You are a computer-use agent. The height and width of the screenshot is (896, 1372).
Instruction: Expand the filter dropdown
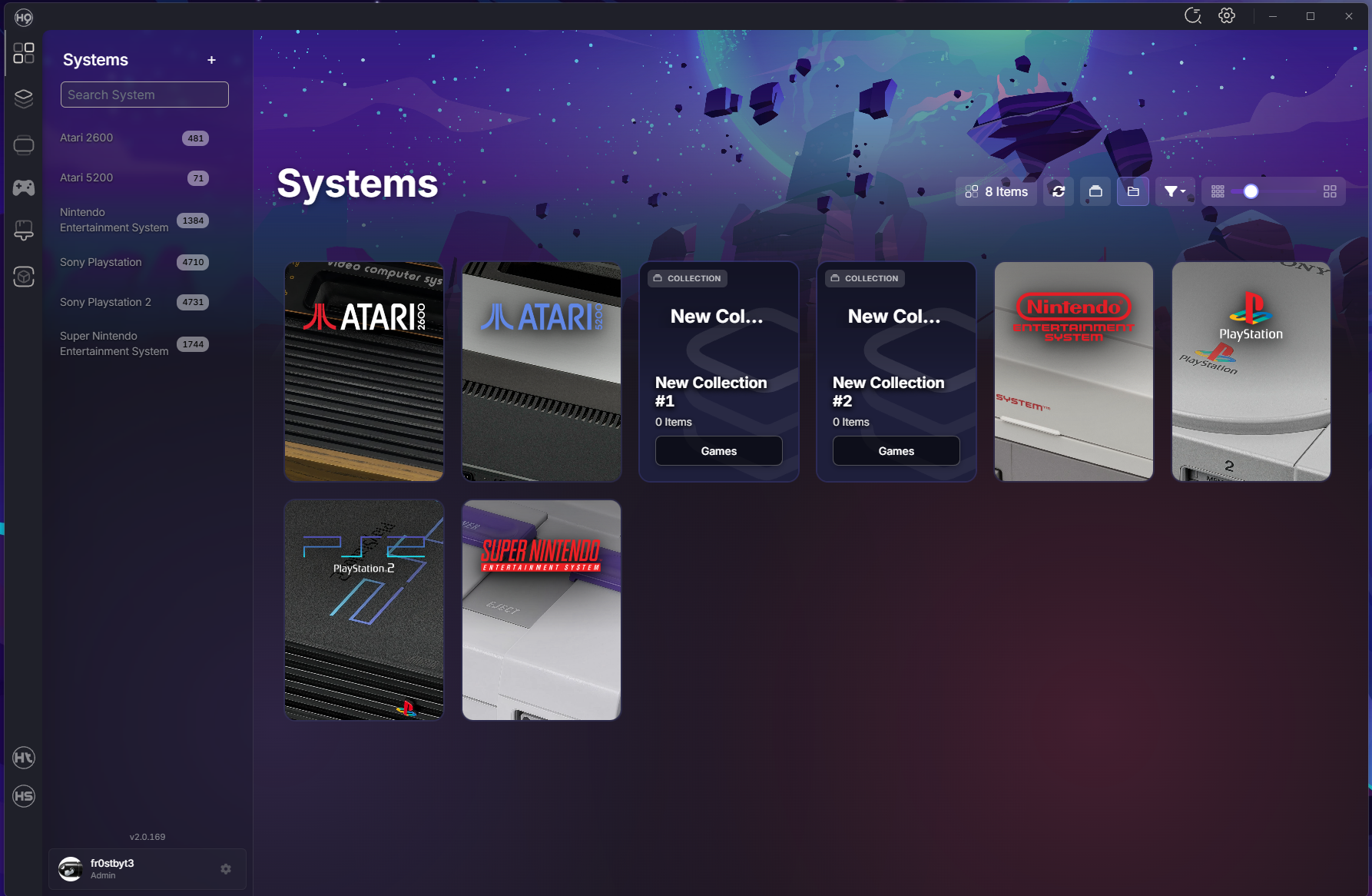(x=1175, y=191)
